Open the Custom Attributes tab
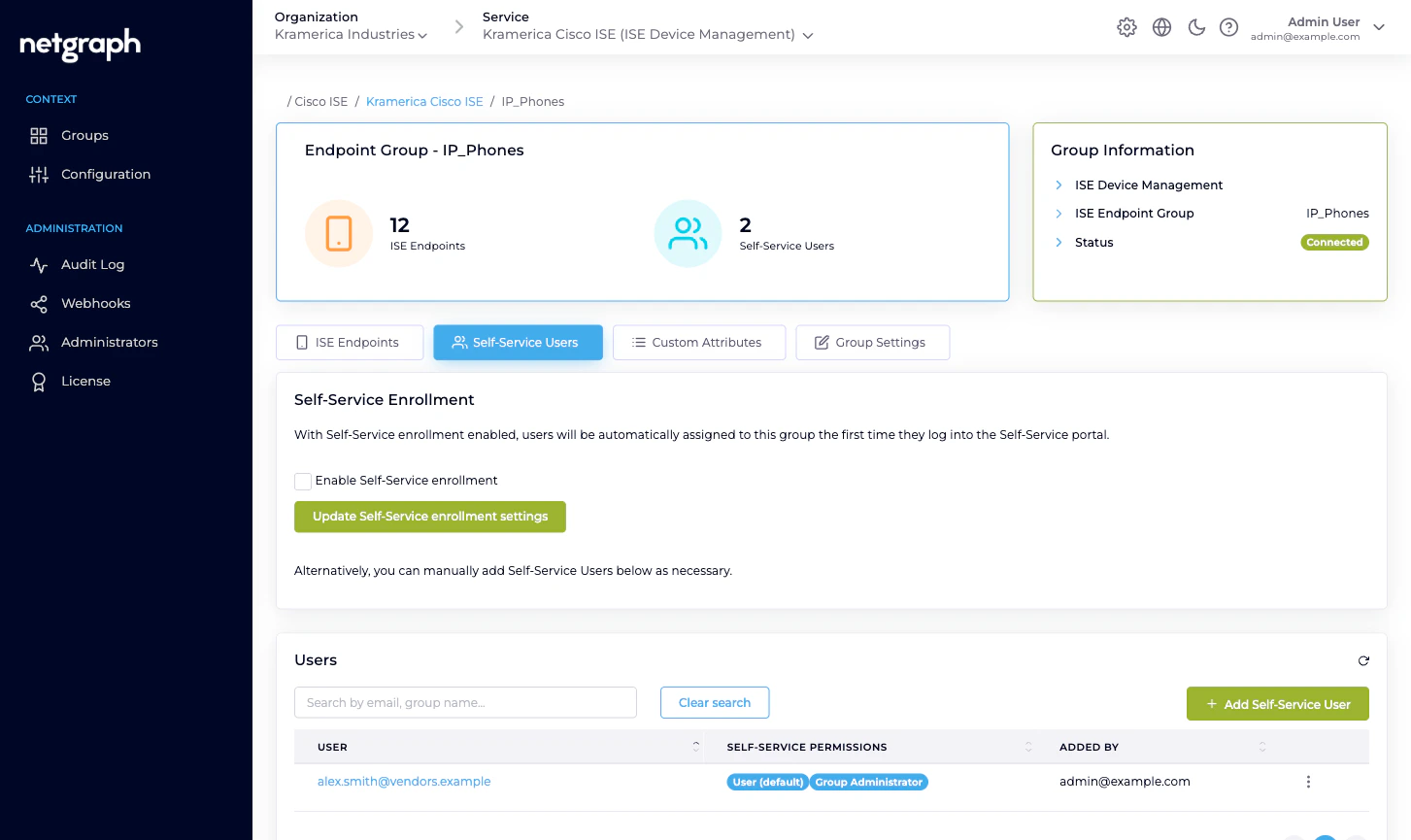 [698, 342]
